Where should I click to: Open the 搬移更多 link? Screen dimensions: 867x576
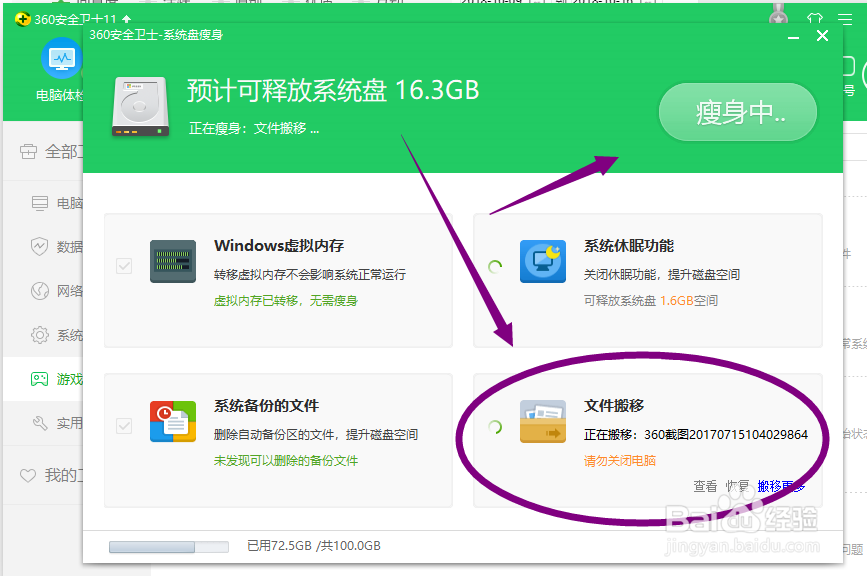pos(781,486)
